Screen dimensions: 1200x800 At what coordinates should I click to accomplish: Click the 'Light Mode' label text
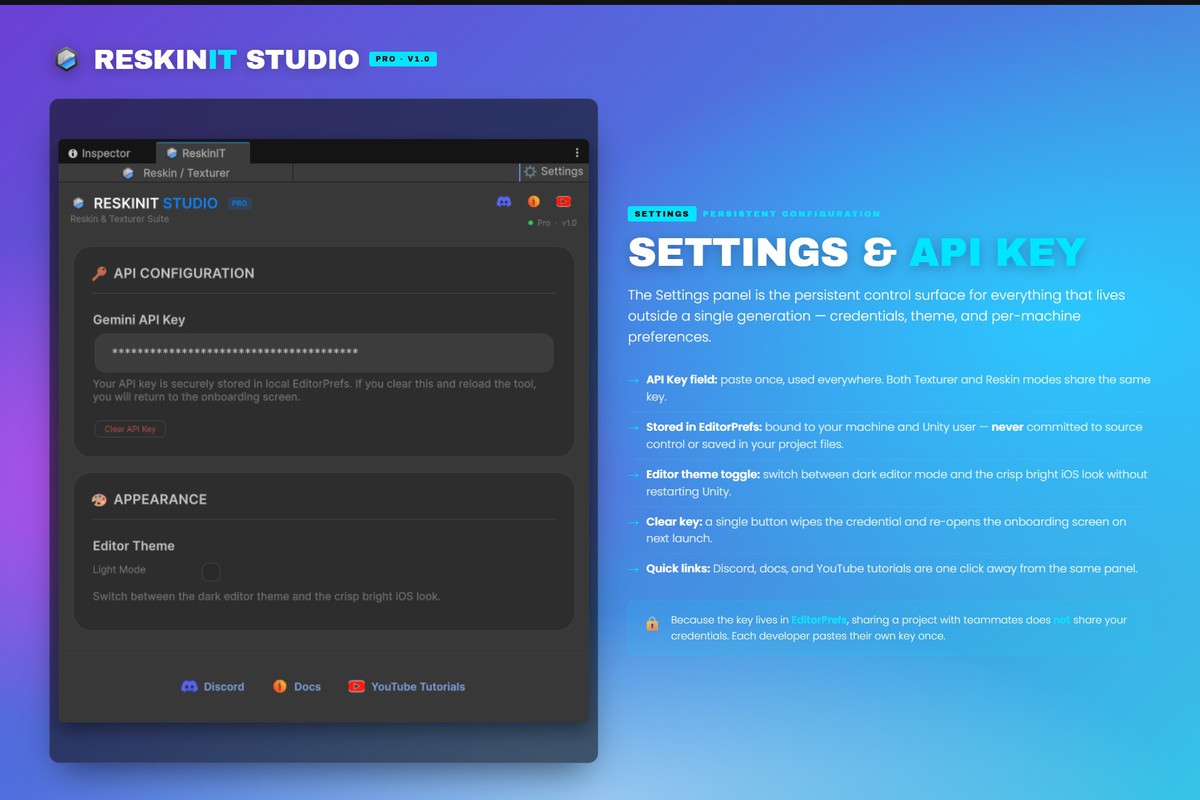119,570
